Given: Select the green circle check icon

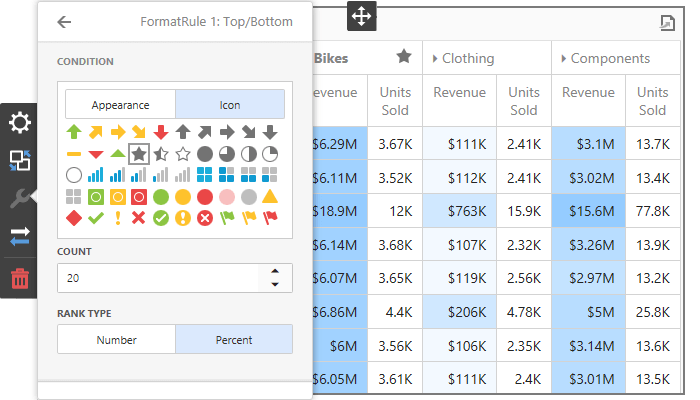Looking at the screenshot, I should point(161,217).
